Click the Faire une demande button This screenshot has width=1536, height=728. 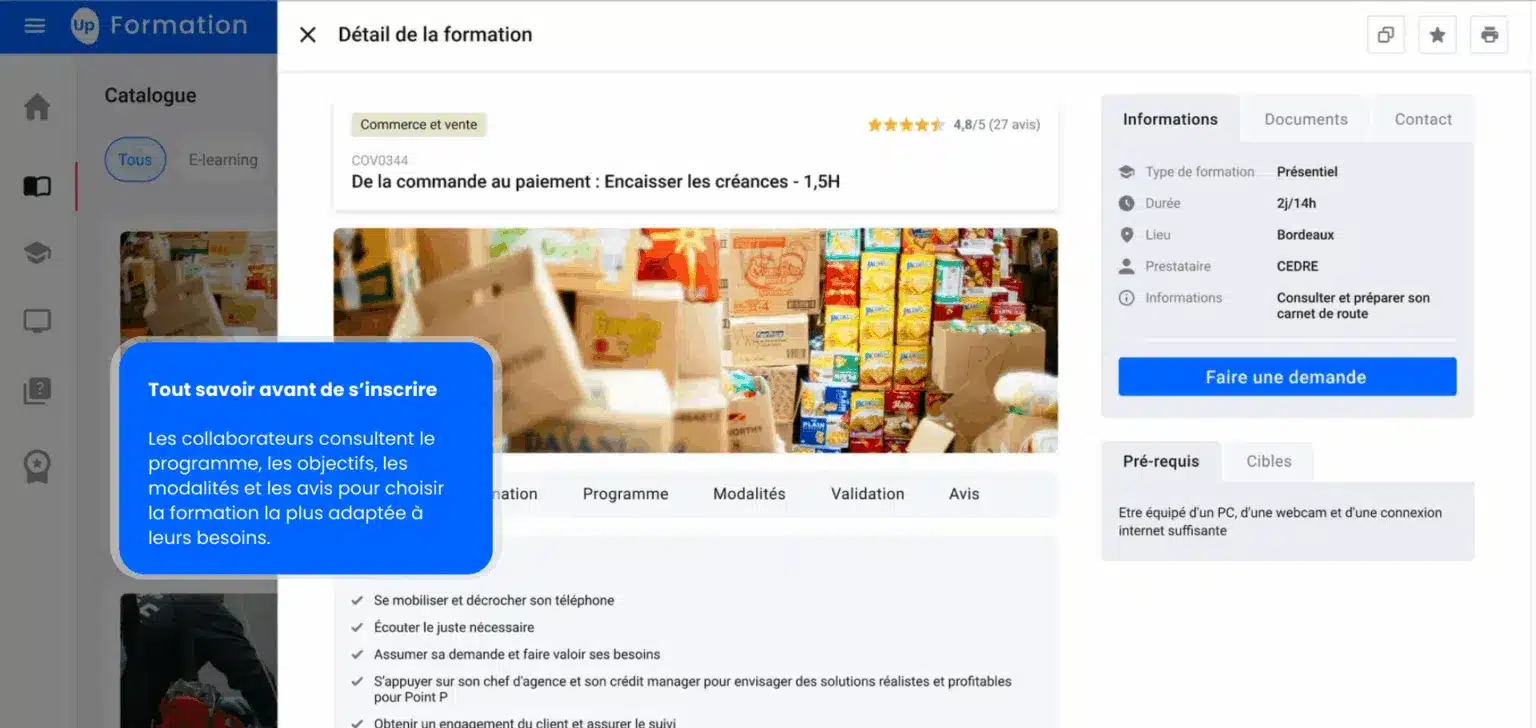(1286, 377)
